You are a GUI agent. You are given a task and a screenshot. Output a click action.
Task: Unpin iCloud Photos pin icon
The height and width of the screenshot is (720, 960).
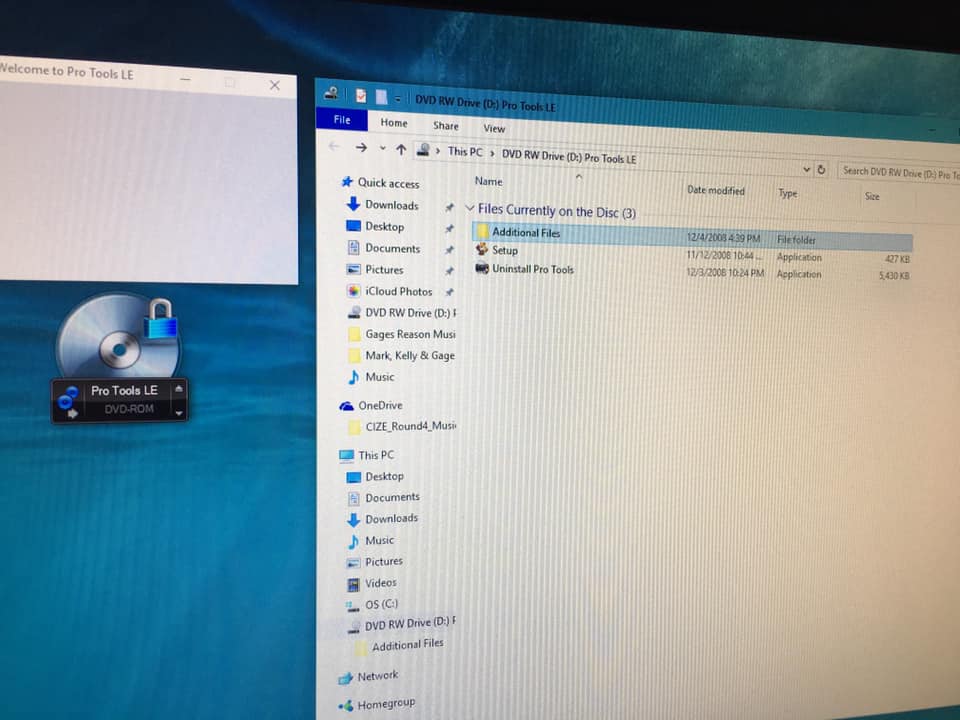(449, 293)
